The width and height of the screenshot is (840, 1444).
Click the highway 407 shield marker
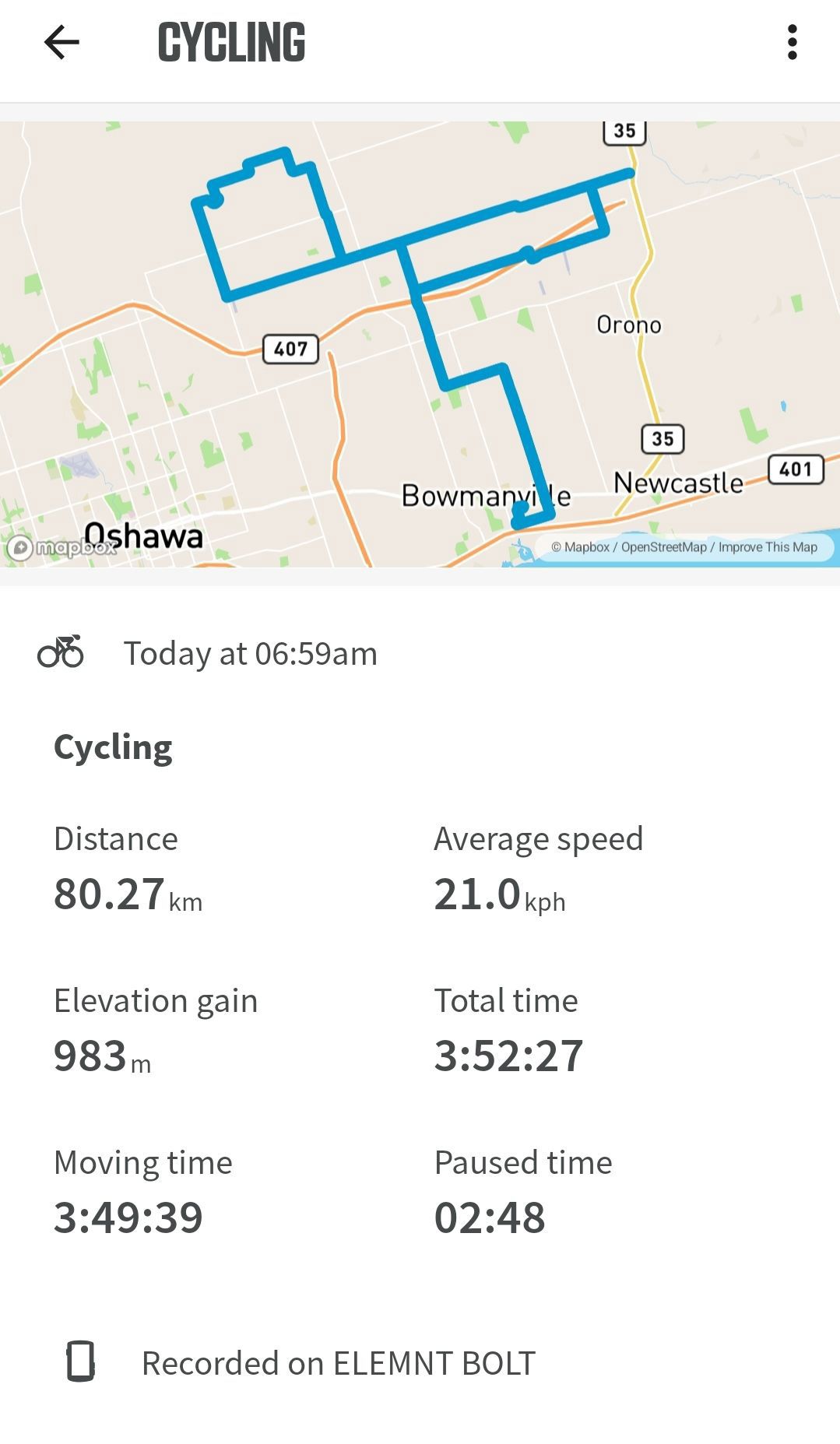290,349
